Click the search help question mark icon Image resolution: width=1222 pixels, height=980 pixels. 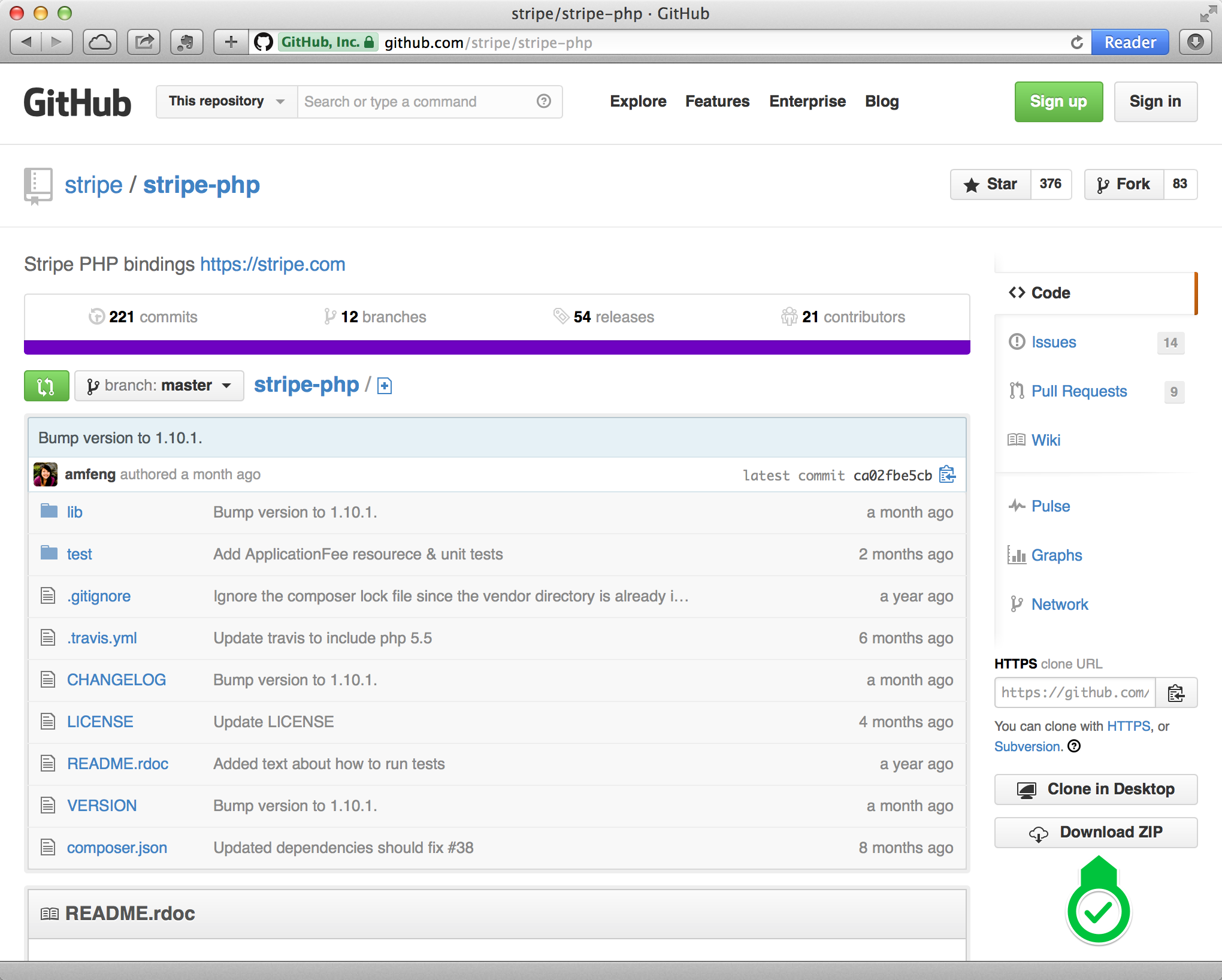coord(543,101)
